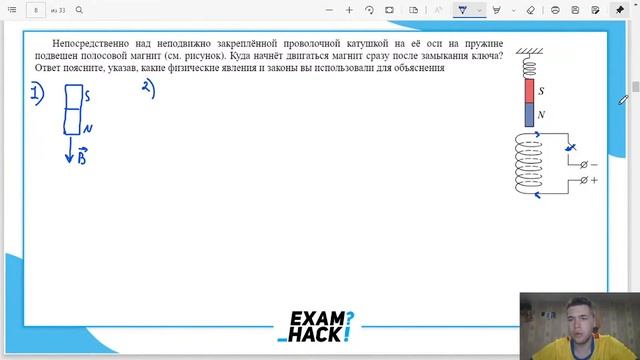The height and width of the screenshot is (360, 640).
Task: Click the webcam video overlay
Action: pos(580,326)
